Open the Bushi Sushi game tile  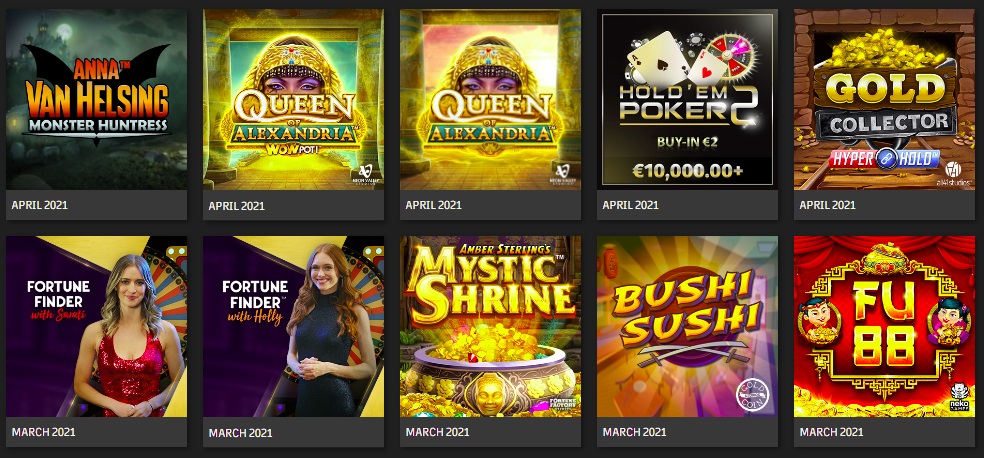click(x=687, y=326)
